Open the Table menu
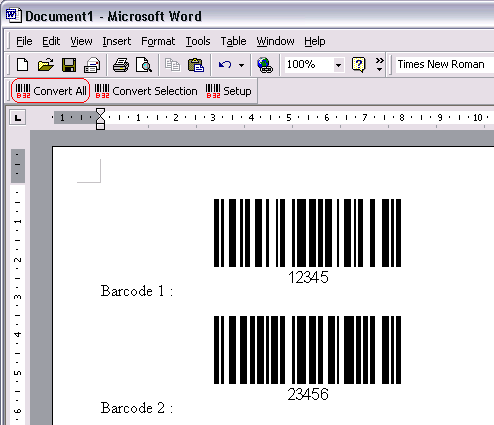This screenshot has height=425, width=494. click(233, 41)
